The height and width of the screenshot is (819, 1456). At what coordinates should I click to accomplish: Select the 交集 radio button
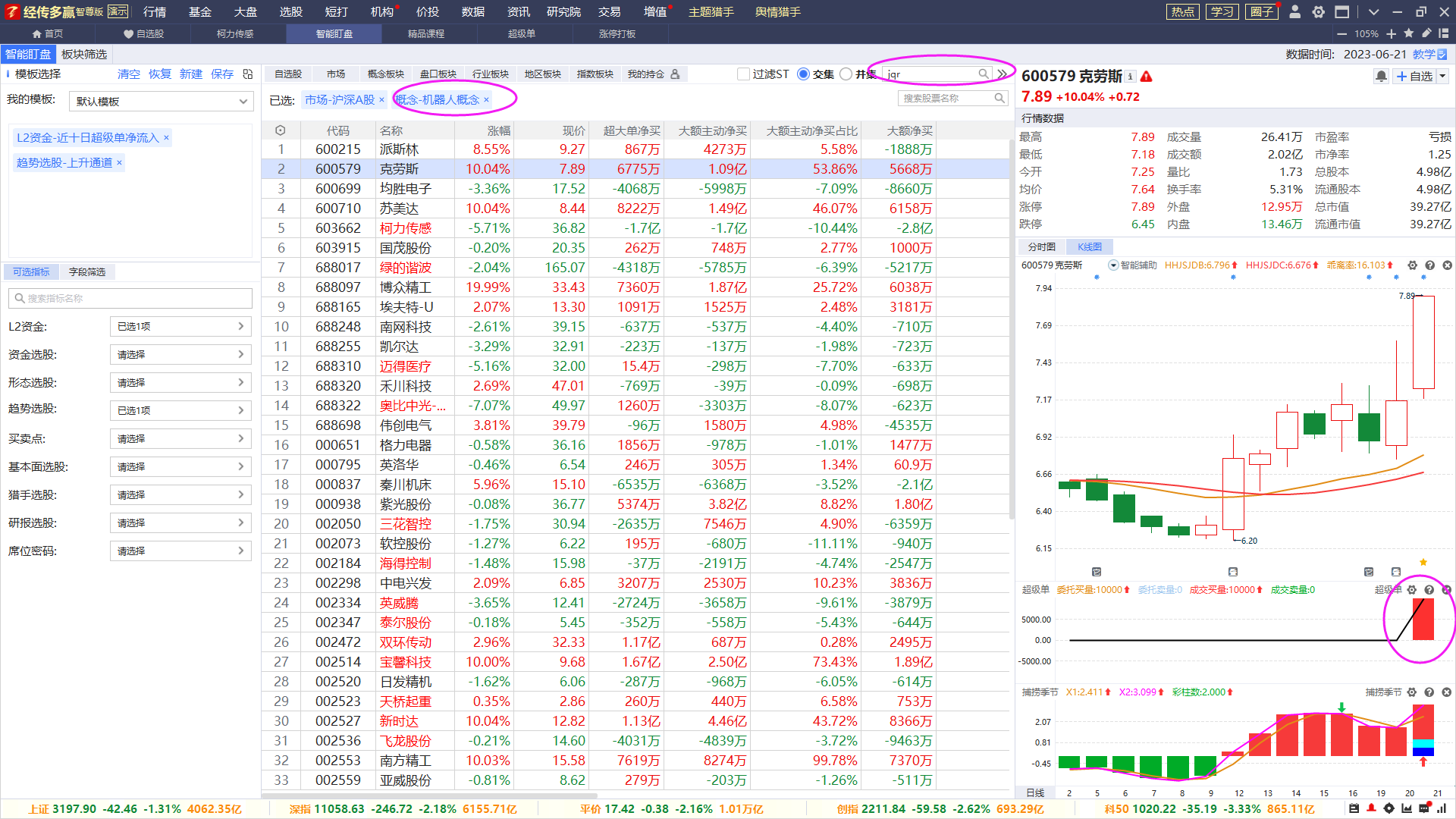coord(803,74)
